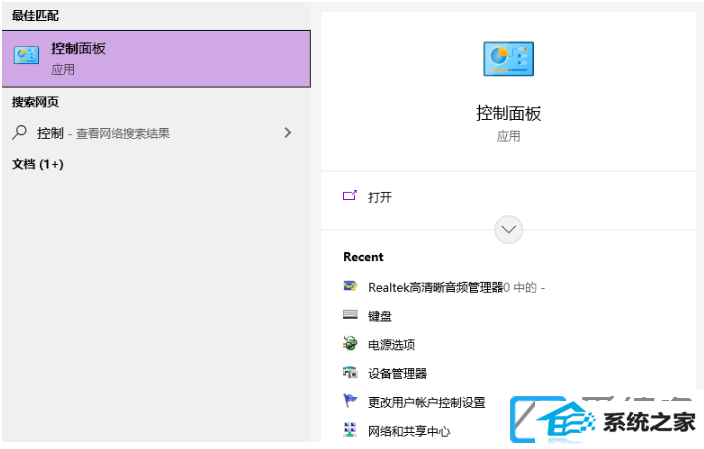Open the 设备管理器 recent item
704x449 pixels.
coord(397,374)
